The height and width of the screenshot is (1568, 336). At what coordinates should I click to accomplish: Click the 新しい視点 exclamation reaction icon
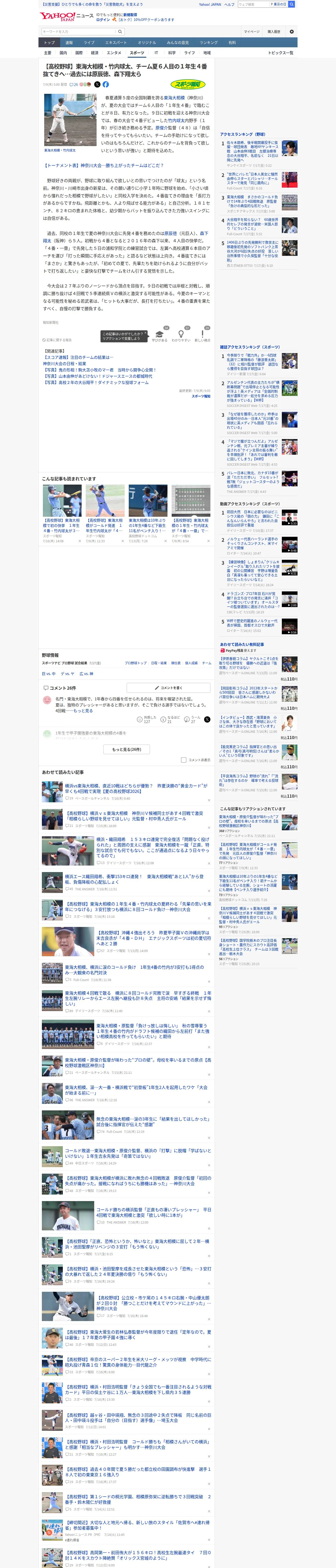coord(203,334)
